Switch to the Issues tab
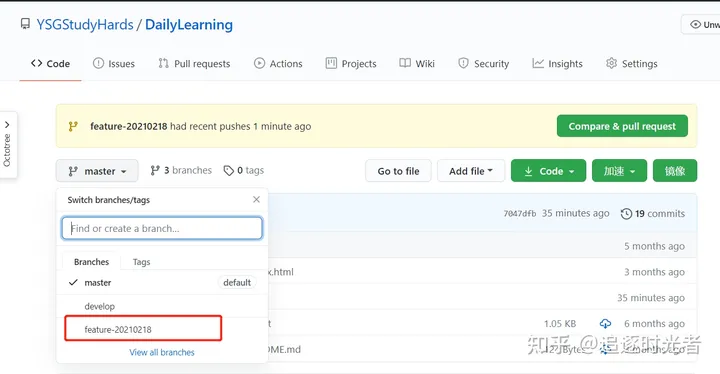This screenshot has height=374, width=720. click(114, 63)
